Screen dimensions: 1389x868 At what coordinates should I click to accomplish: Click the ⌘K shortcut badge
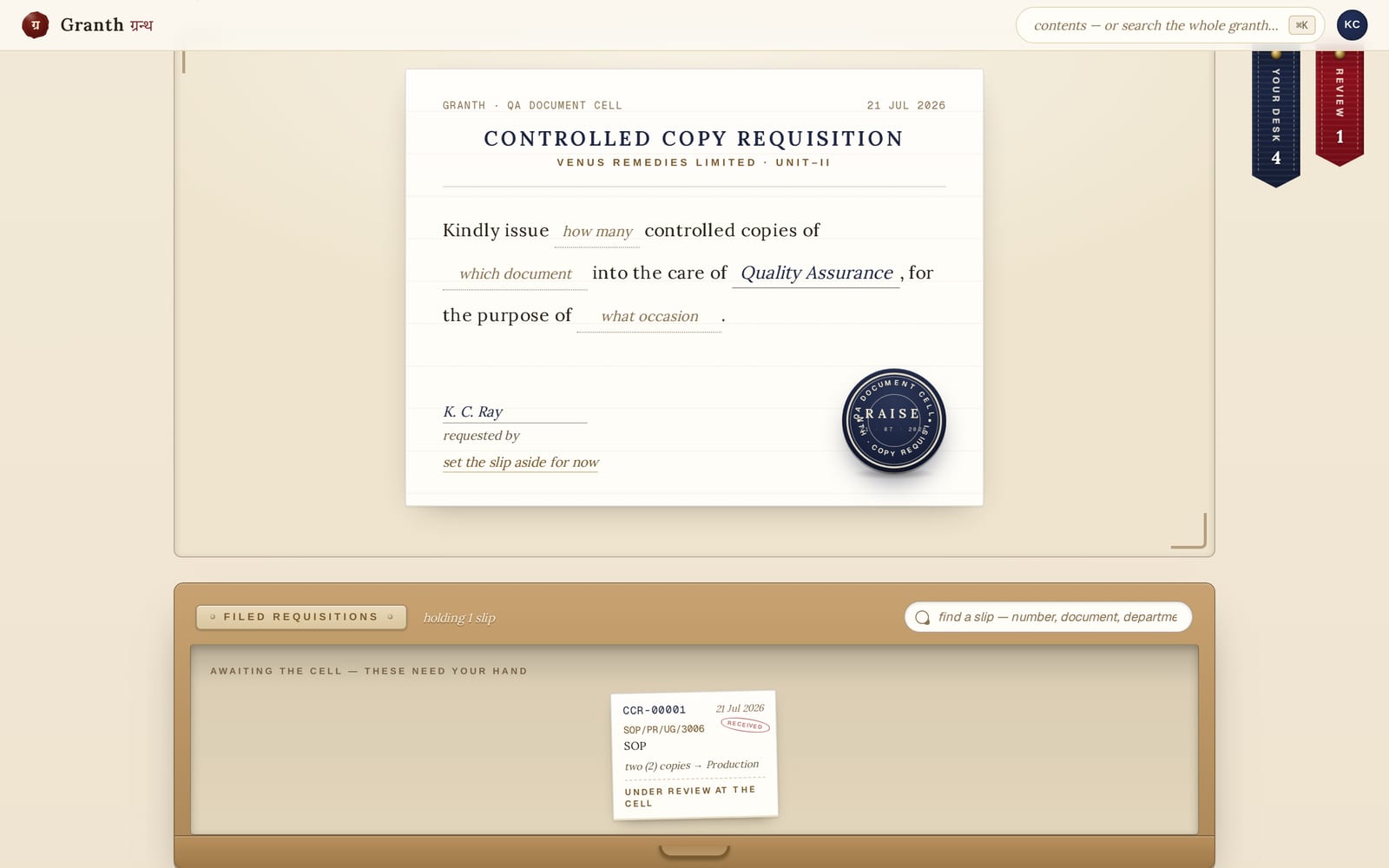pos(1301,25)
